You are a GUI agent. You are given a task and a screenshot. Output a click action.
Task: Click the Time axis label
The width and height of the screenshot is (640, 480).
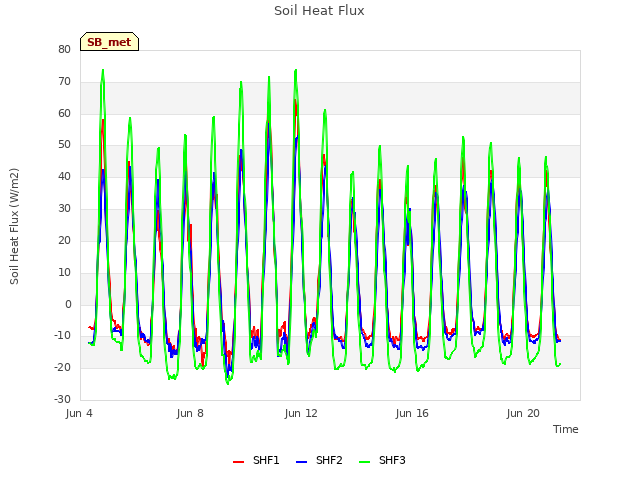pyautogui.click(x=565, y=429)
